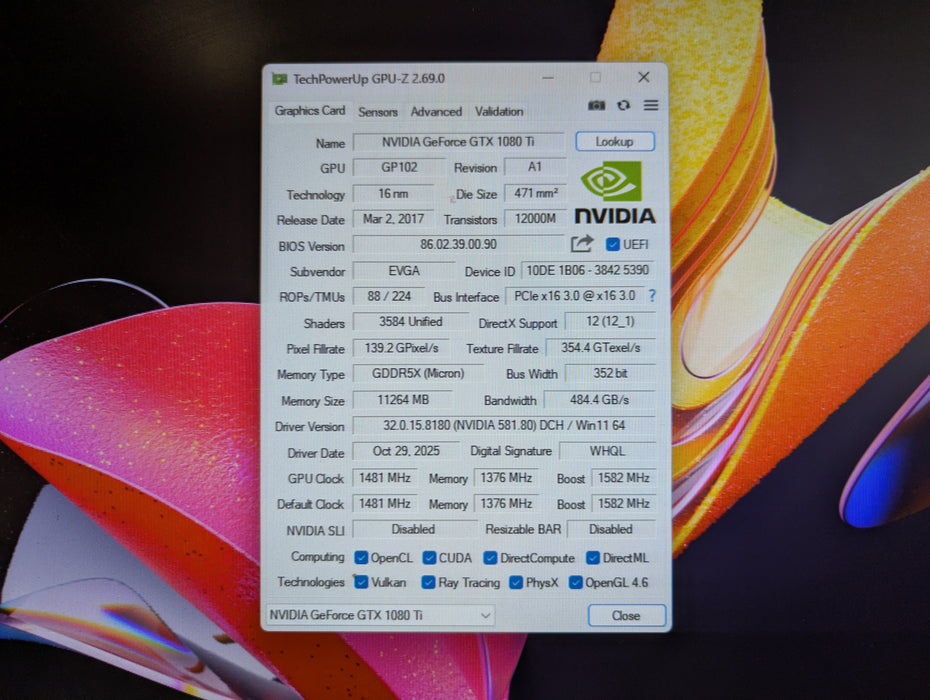Click the Resizable BAR value Disabled

point(611,529)
